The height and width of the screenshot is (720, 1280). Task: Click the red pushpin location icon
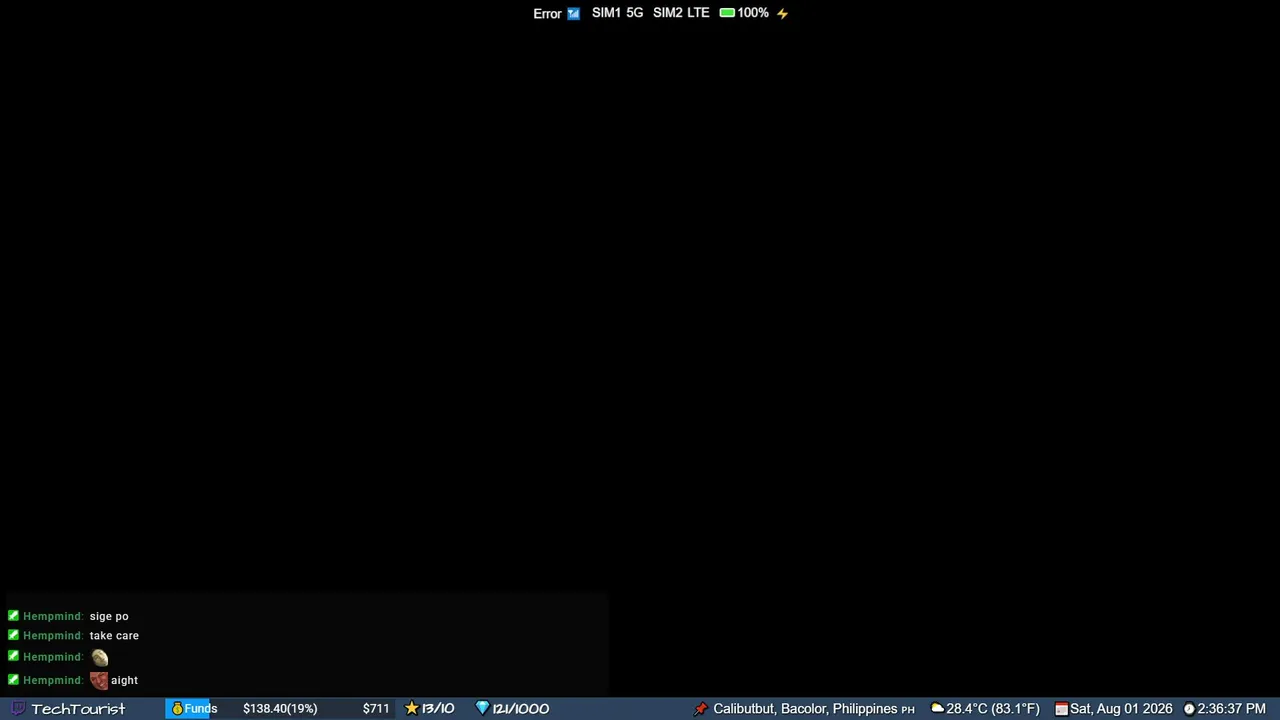coord(701,709)
